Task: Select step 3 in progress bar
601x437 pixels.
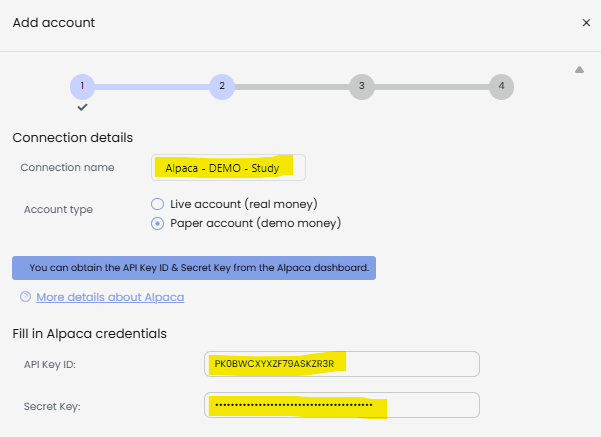Action: point(361,87)
